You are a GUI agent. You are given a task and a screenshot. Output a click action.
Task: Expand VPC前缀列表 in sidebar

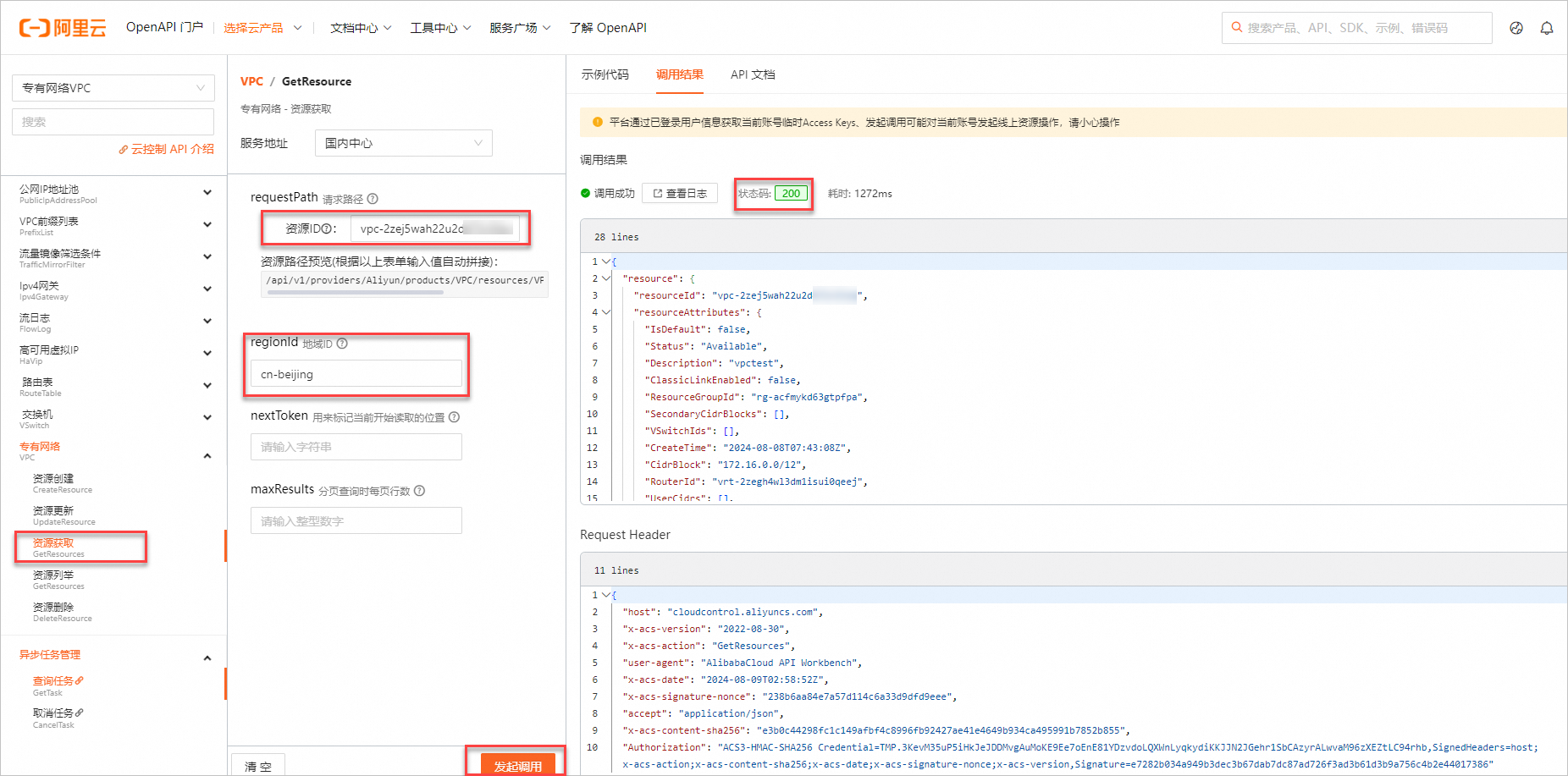point(207,225)
